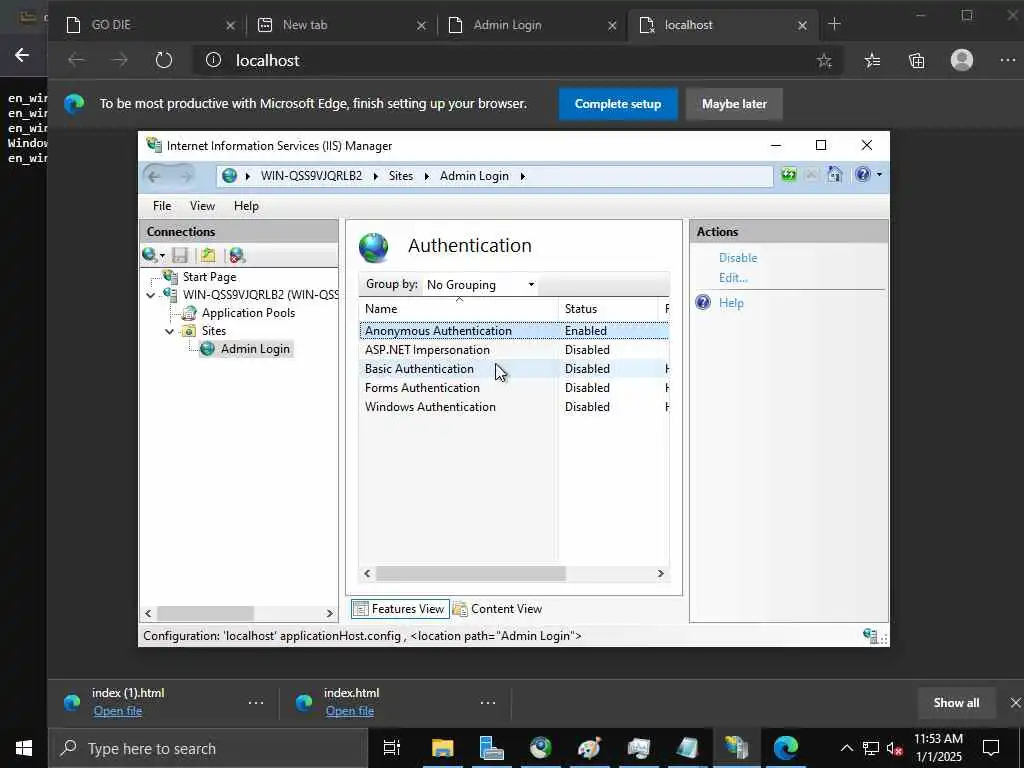Select Forms Authentication row
The image size is (1024, 768).
click(514, 388)
